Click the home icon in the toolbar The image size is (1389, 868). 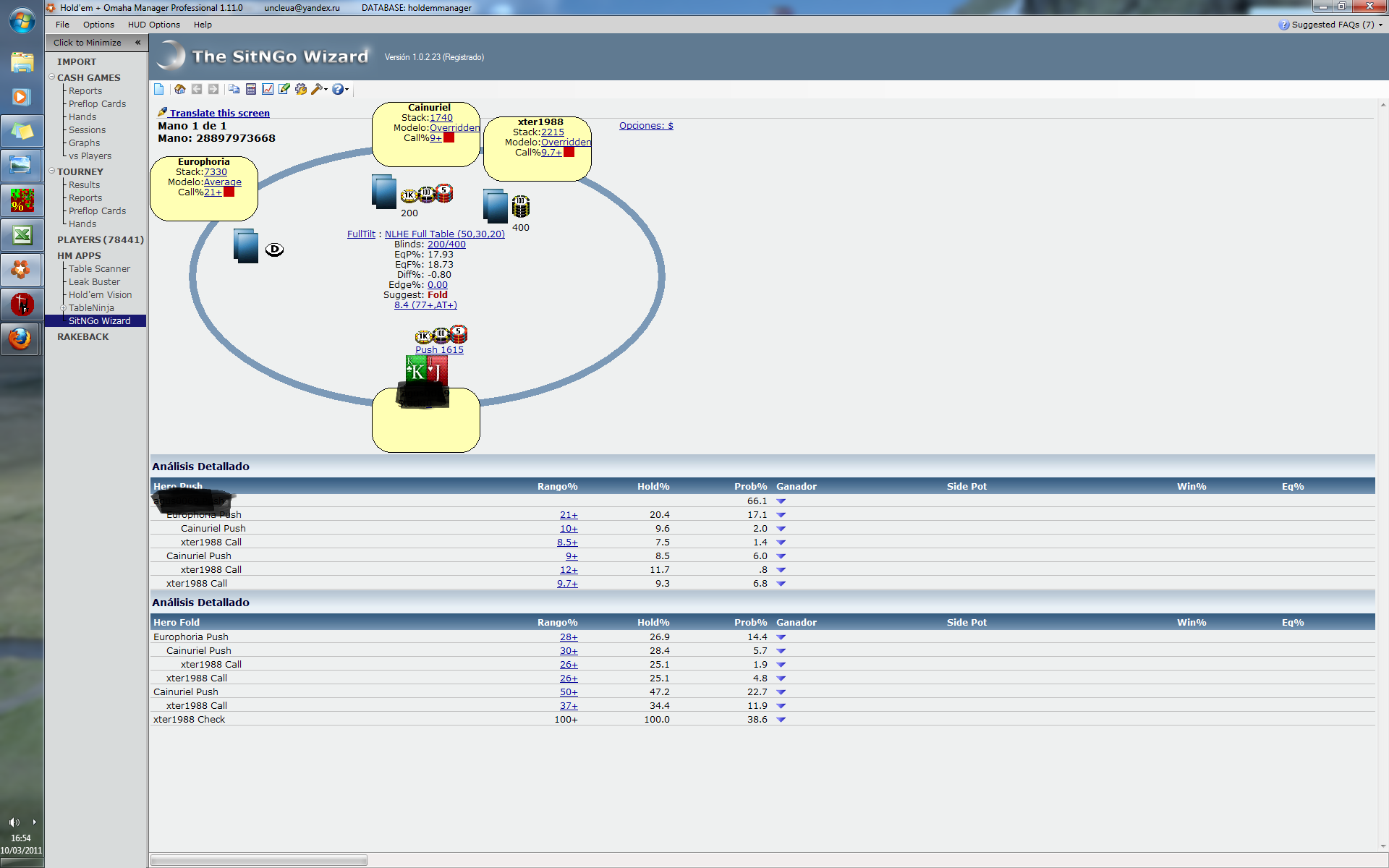[180, 89]
